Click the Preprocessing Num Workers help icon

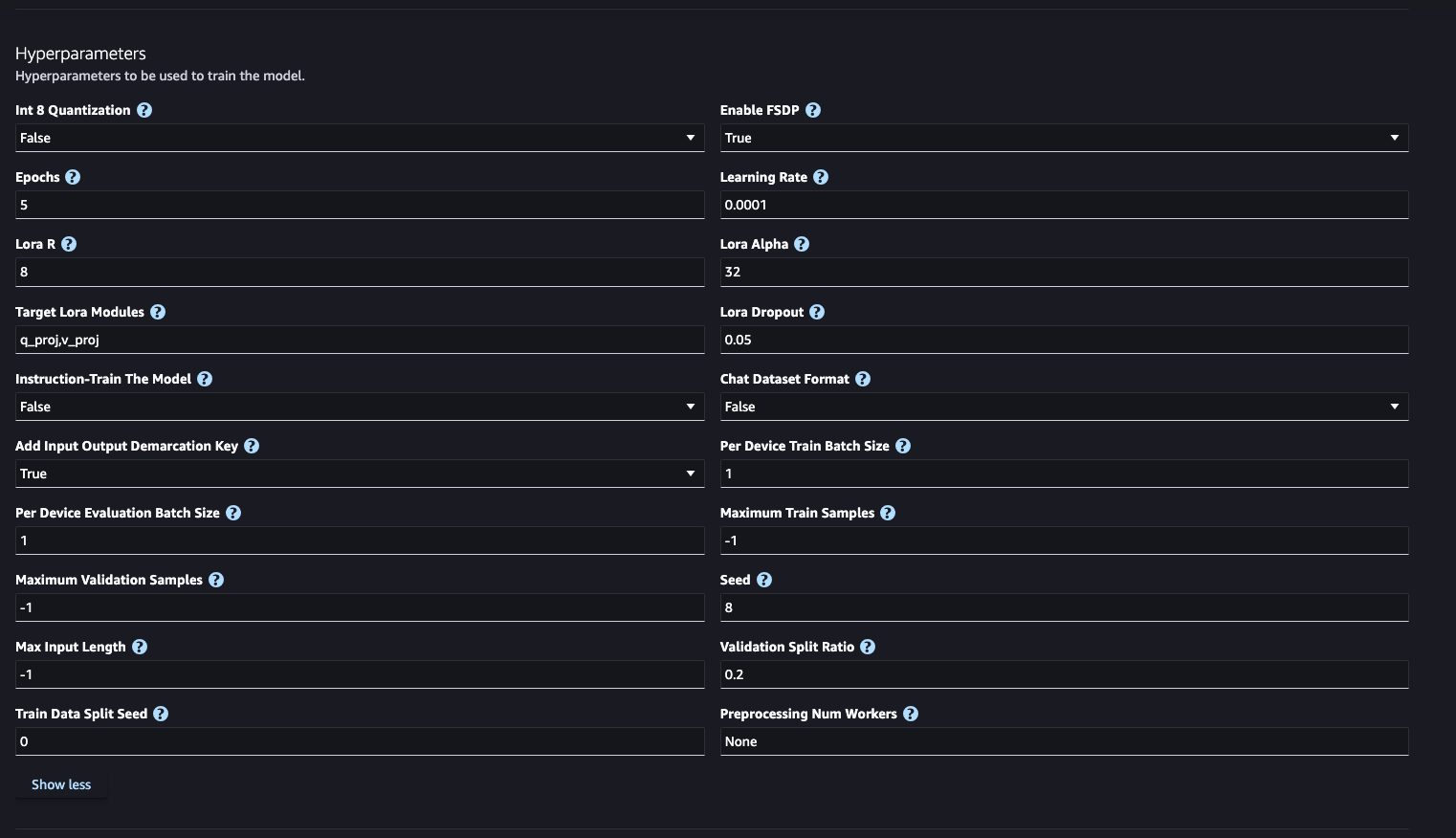(911, 714)
